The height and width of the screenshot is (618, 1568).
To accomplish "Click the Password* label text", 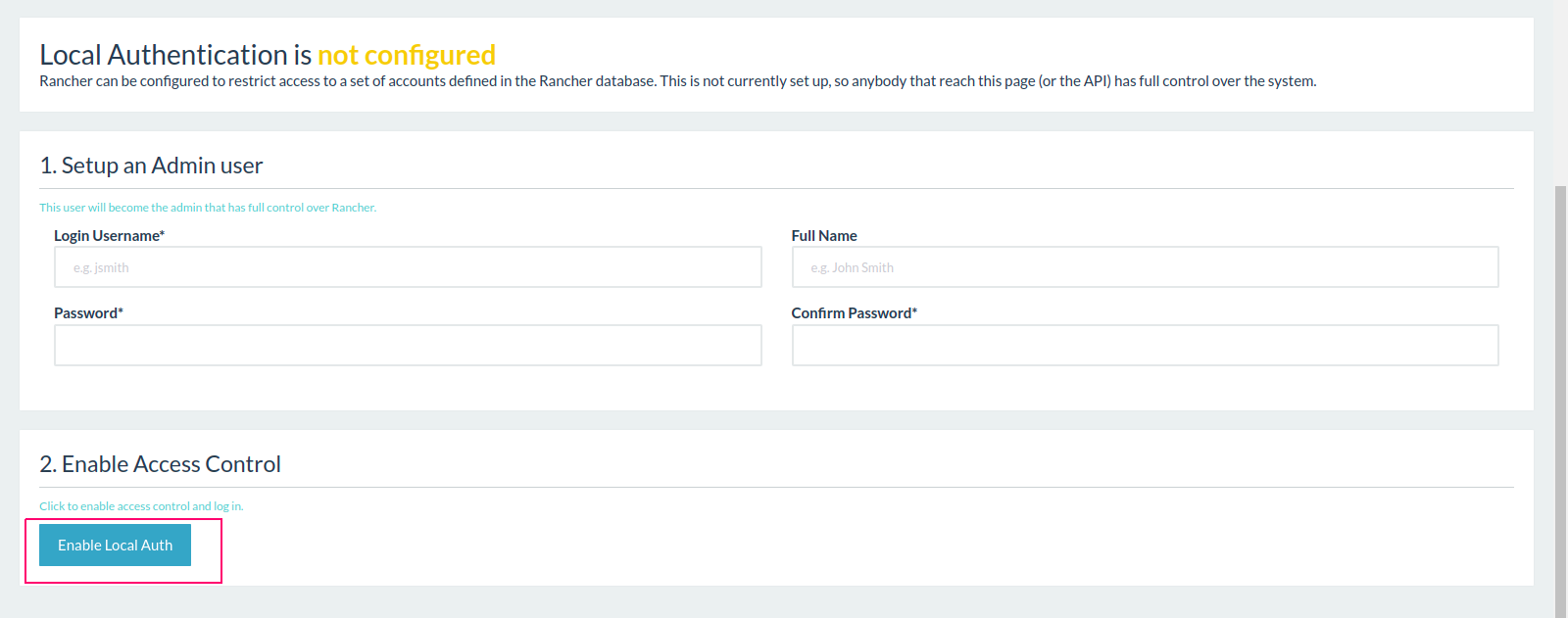I will tap(88, 313).
